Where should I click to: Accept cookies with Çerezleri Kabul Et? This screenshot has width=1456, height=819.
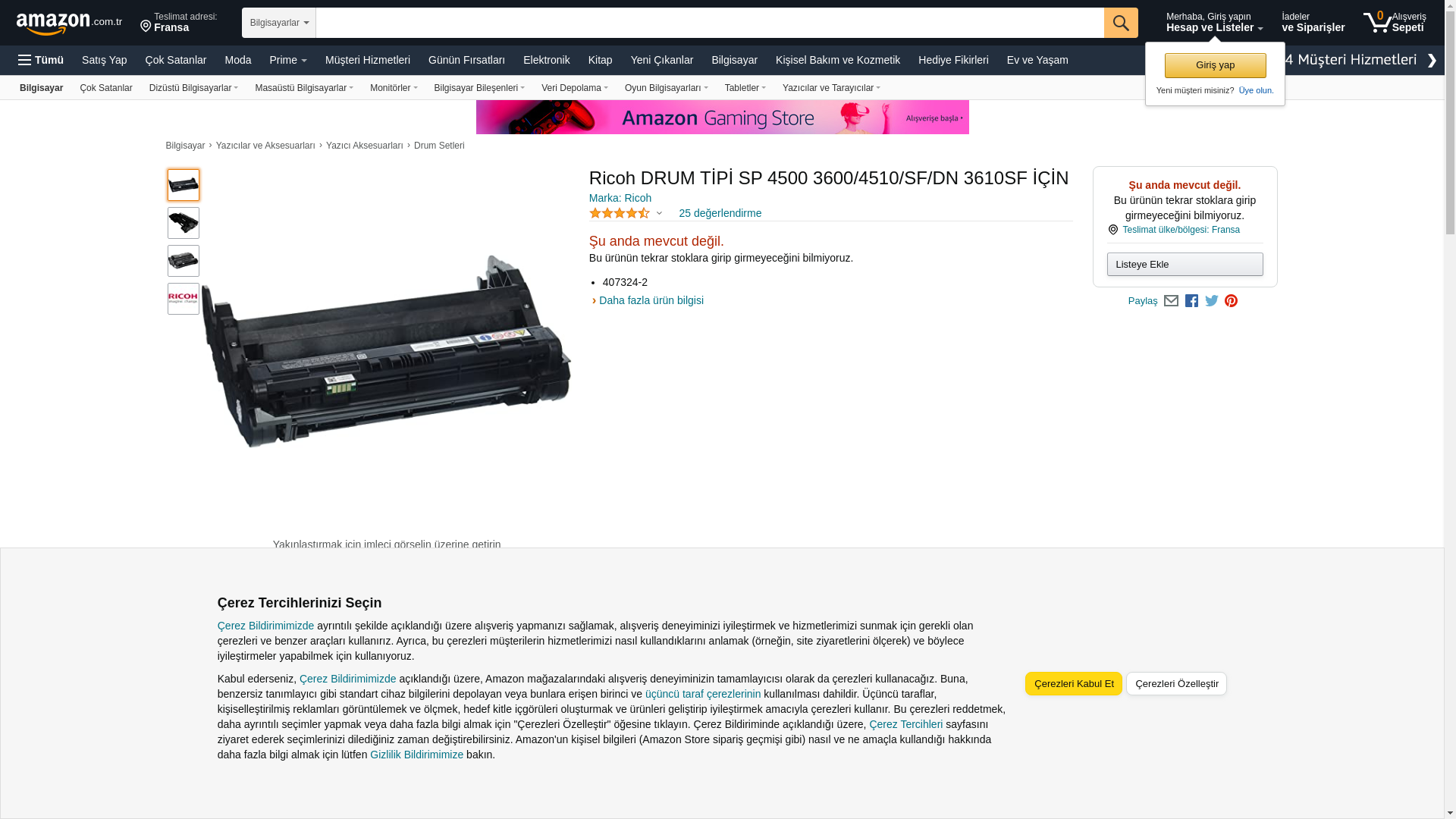pos(1074,684)
